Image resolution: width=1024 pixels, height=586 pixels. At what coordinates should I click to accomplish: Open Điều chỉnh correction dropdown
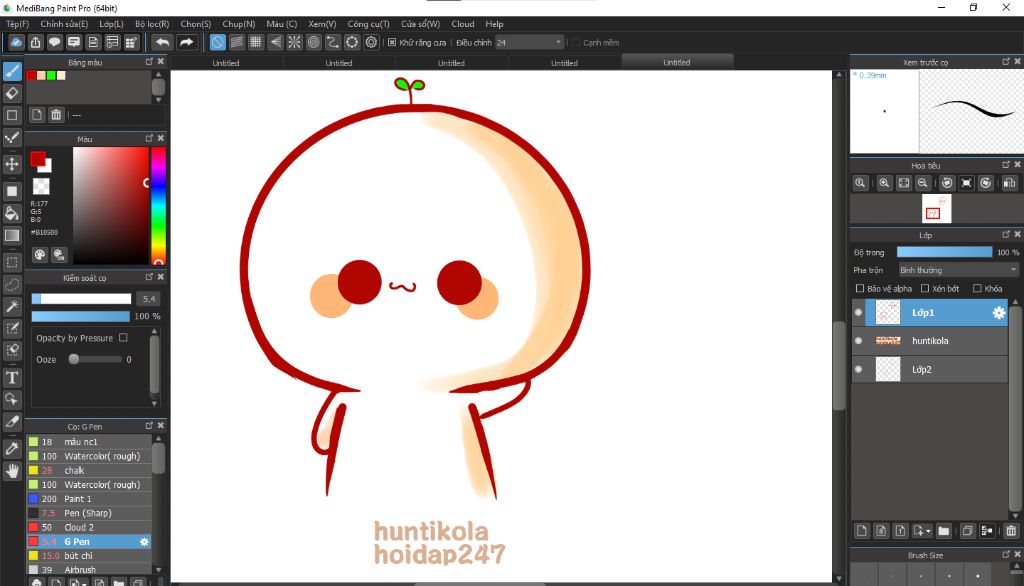click(x=529, y=42)
